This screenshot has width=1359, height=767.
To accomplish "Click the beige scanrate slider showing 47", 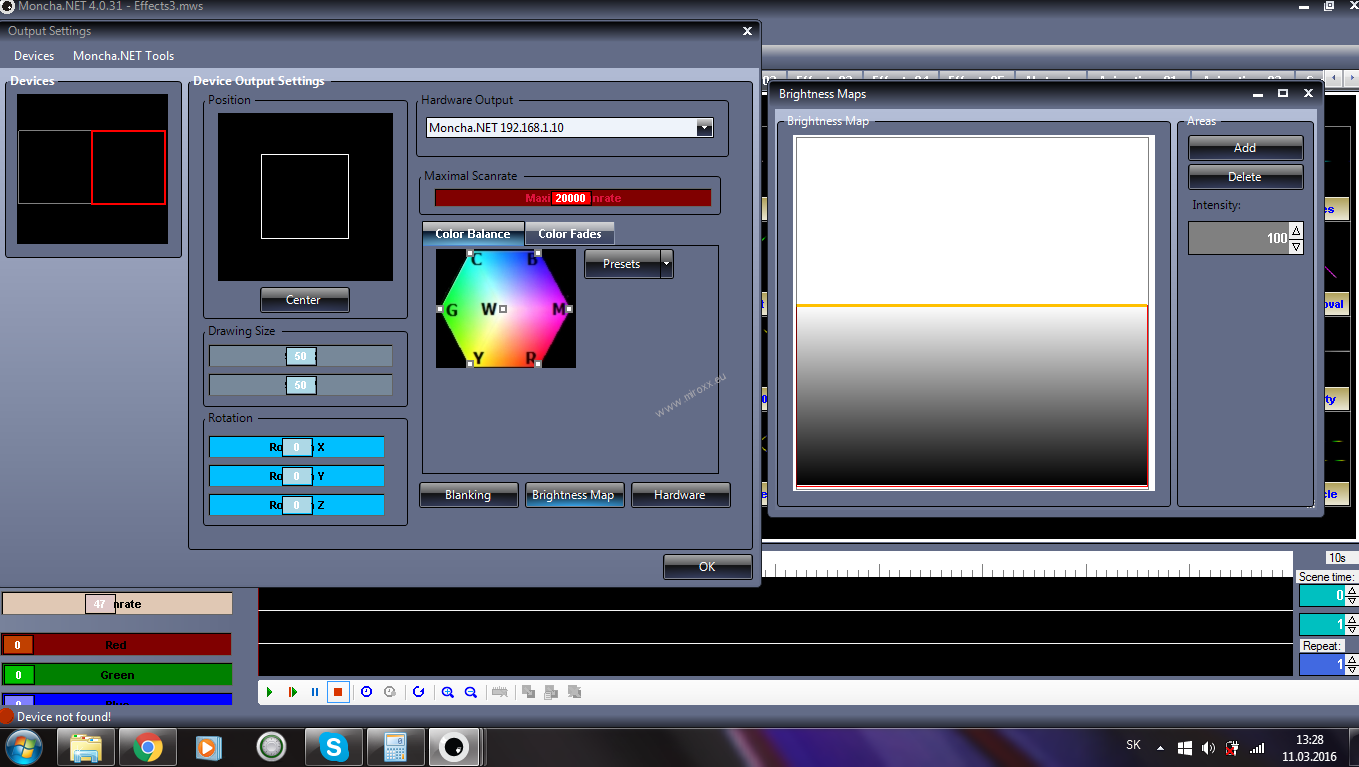I will tap(116, 604).
